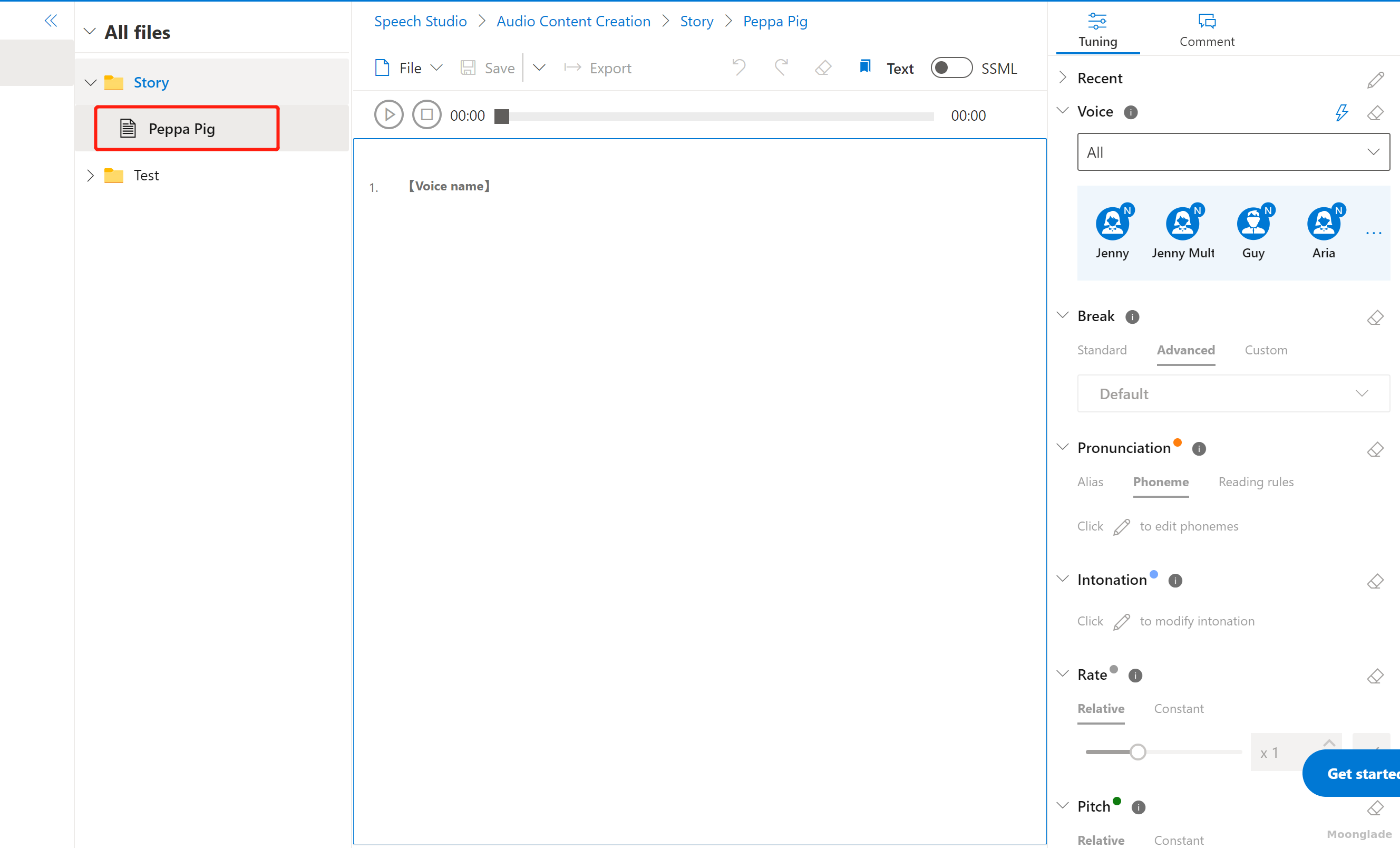
Task: Open the Test folder
Action: [x=146, y=175]
